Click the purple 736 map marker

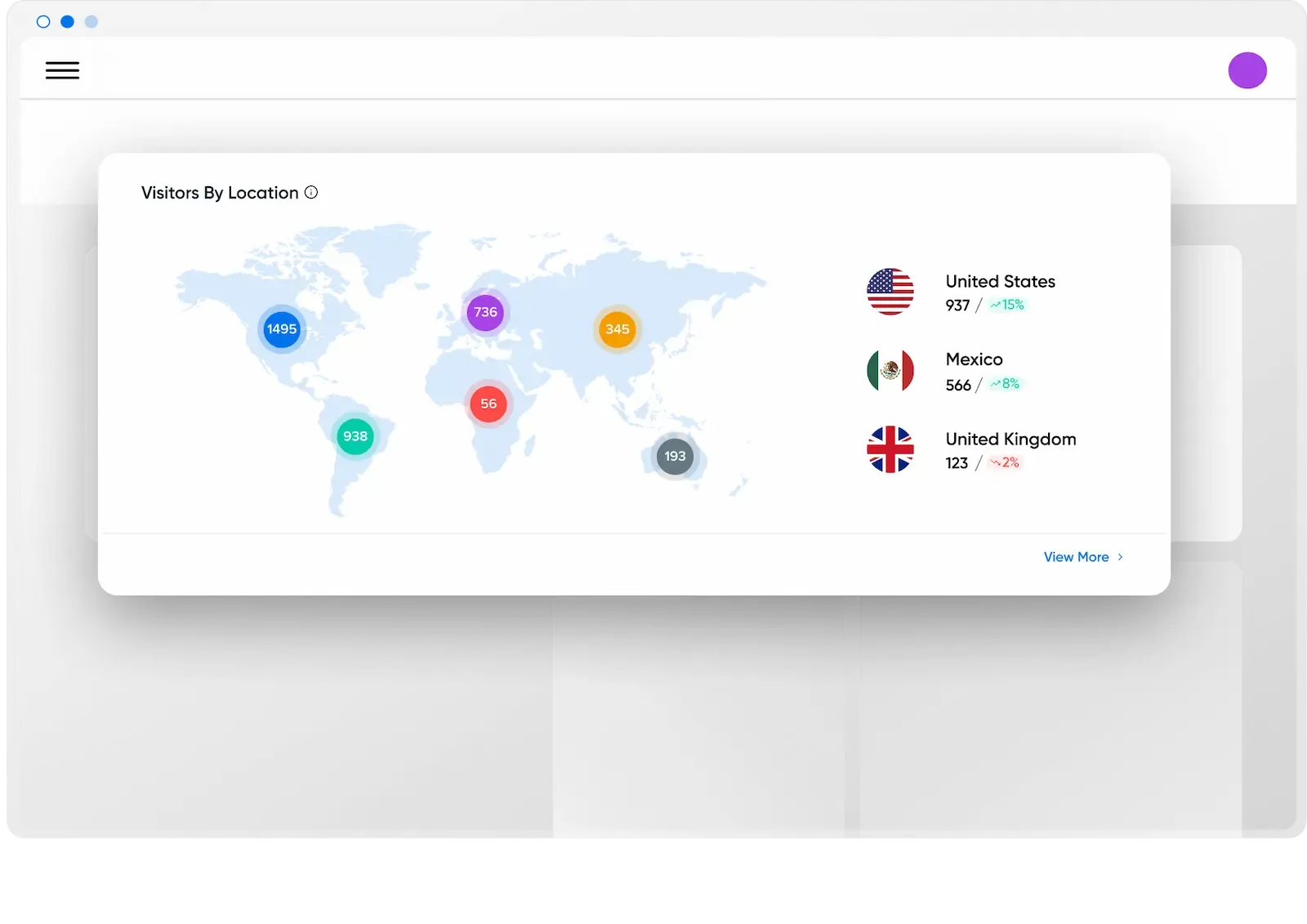tap(485, 312)
